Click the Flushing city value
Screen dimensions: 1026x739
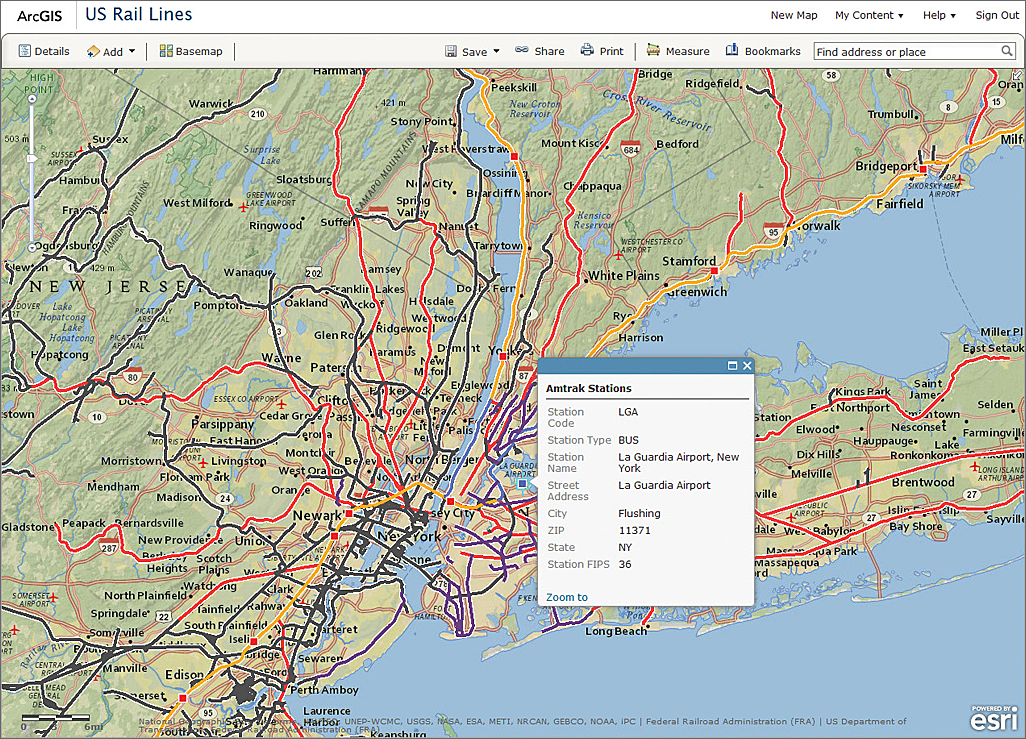639,513
